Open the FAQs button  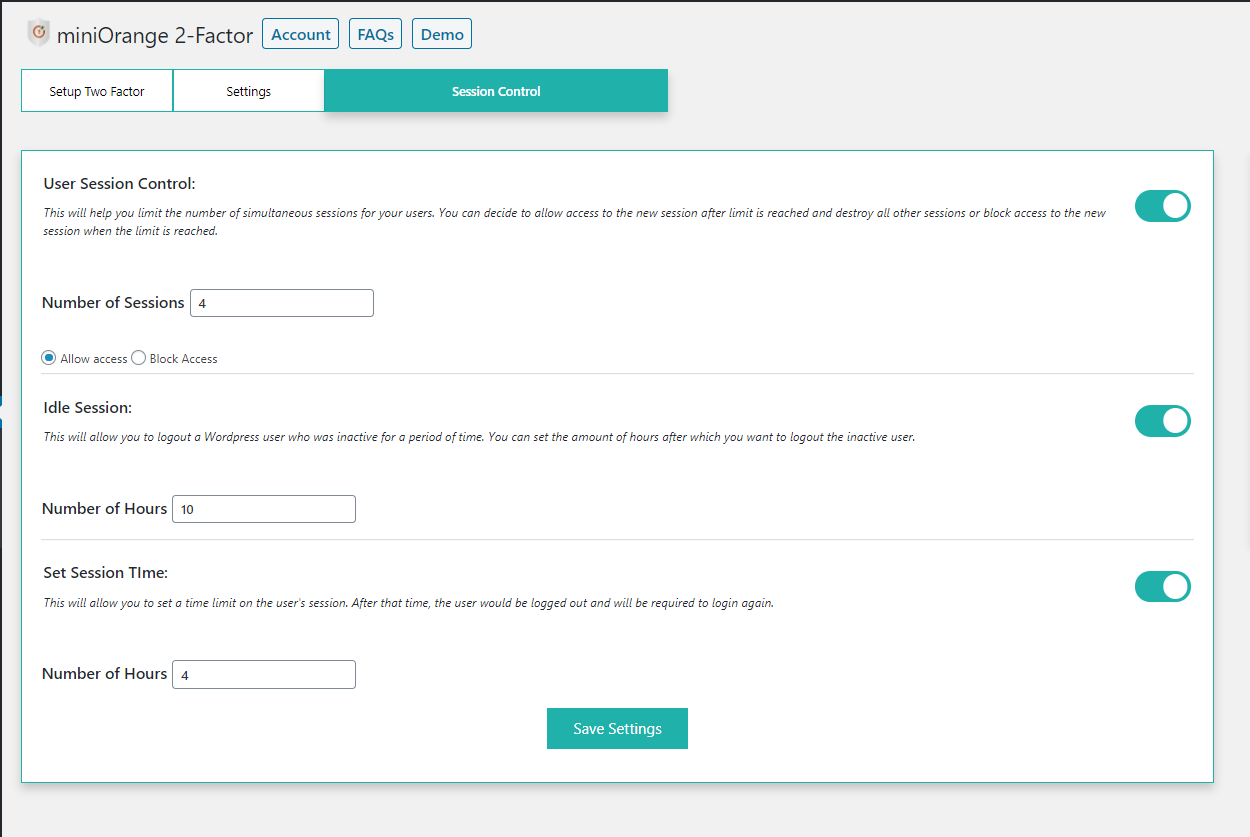pyautogui.click(x=375, y=34)
